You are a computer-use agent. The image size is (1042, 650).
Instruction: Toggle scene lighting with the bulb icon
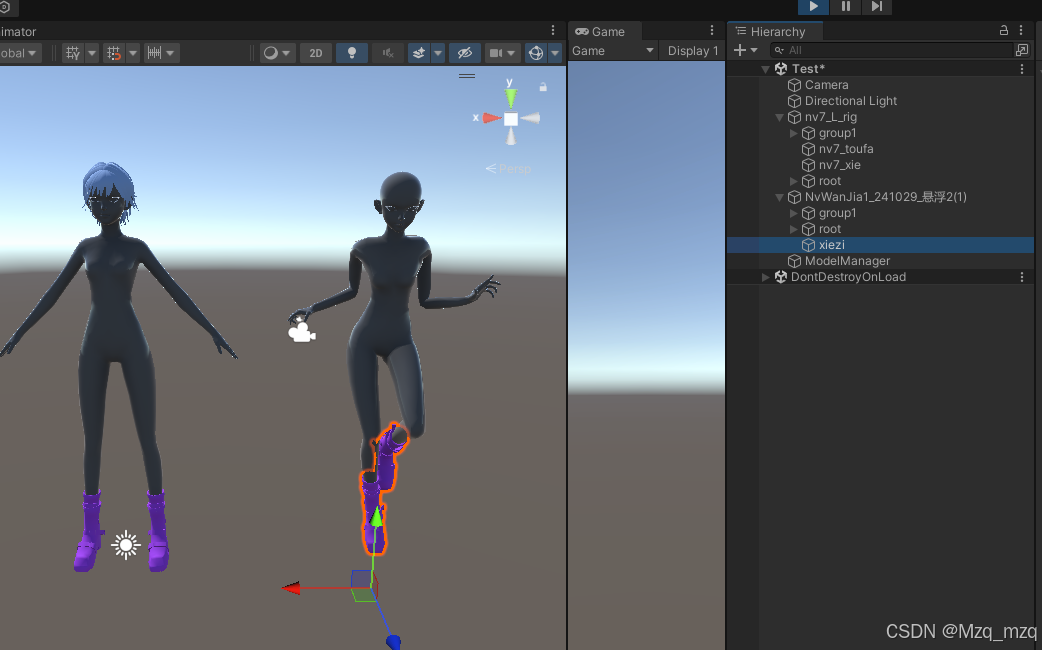[351, 52]
